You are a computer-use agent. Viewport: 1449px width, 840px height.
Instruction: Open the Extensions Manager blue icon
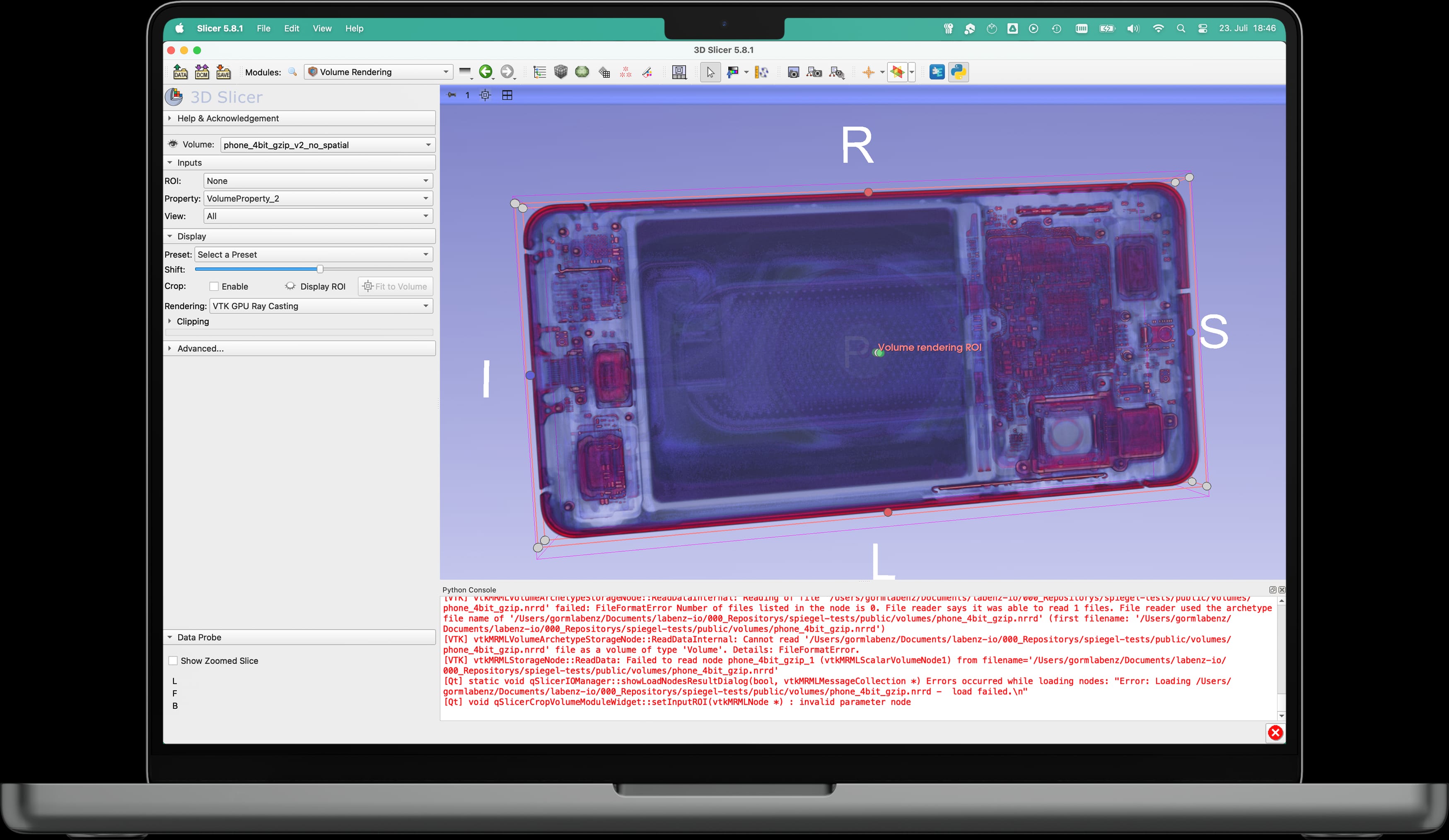[937, 72]
